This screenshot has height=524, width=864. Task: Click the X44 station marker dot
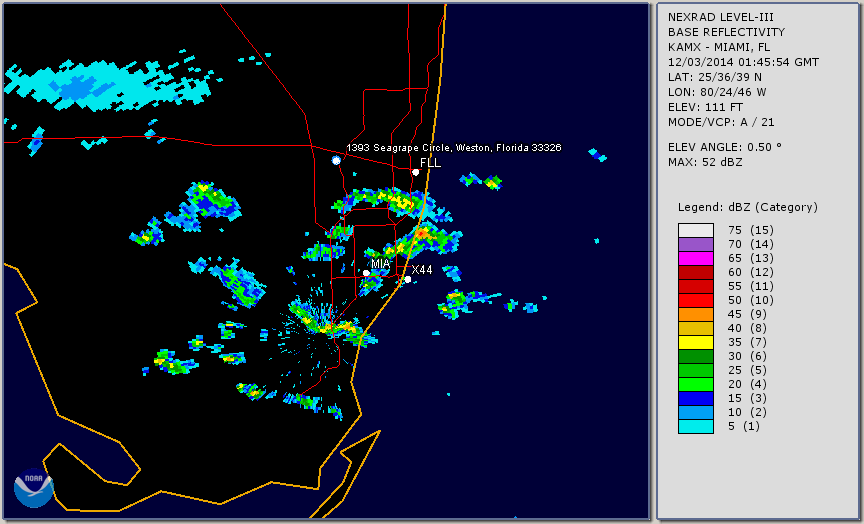[x=408, y=280]
